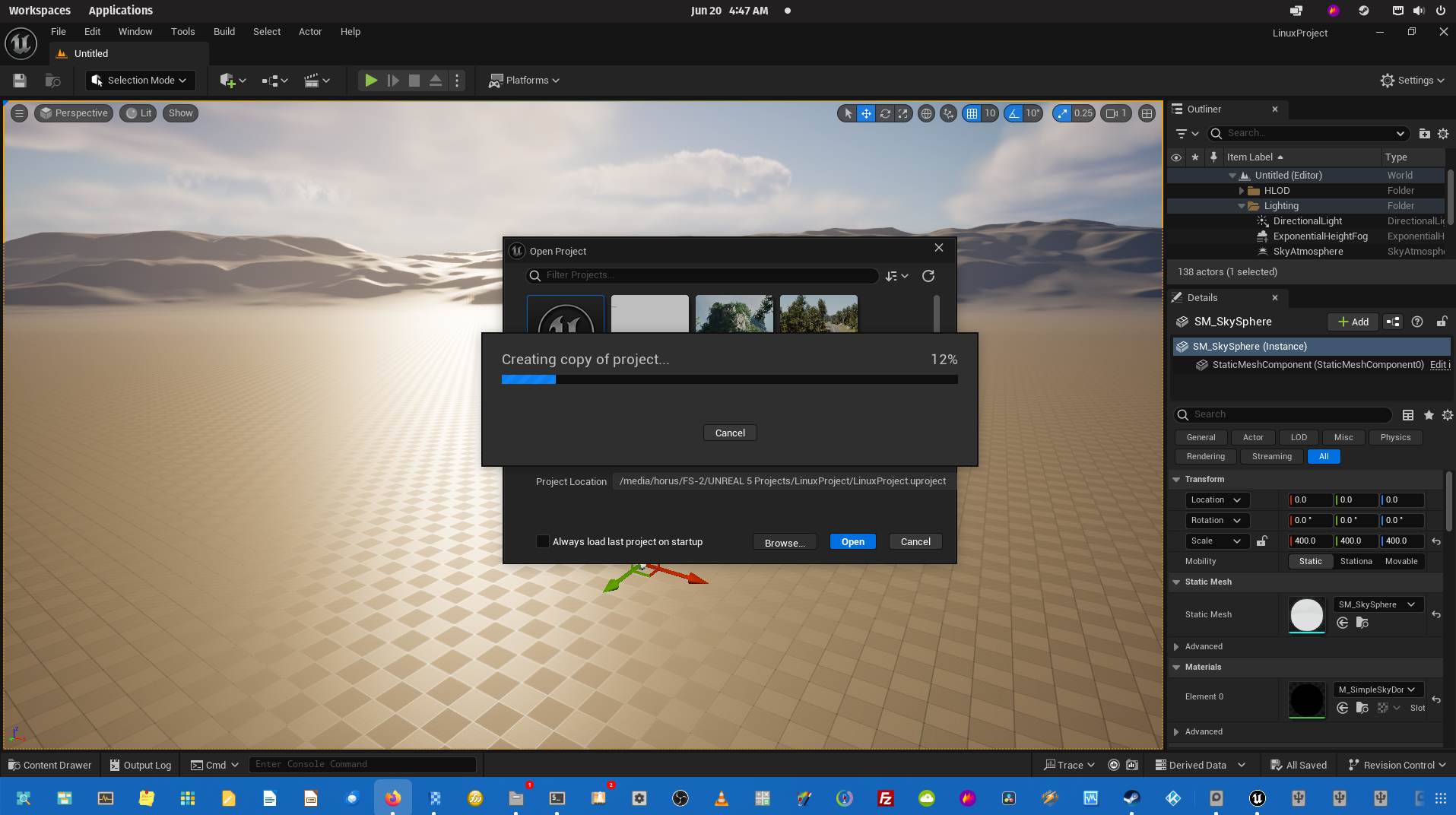Screen dimensions: 1456x815
Task: Open the Show flags menu
Action: coord(180,113)
